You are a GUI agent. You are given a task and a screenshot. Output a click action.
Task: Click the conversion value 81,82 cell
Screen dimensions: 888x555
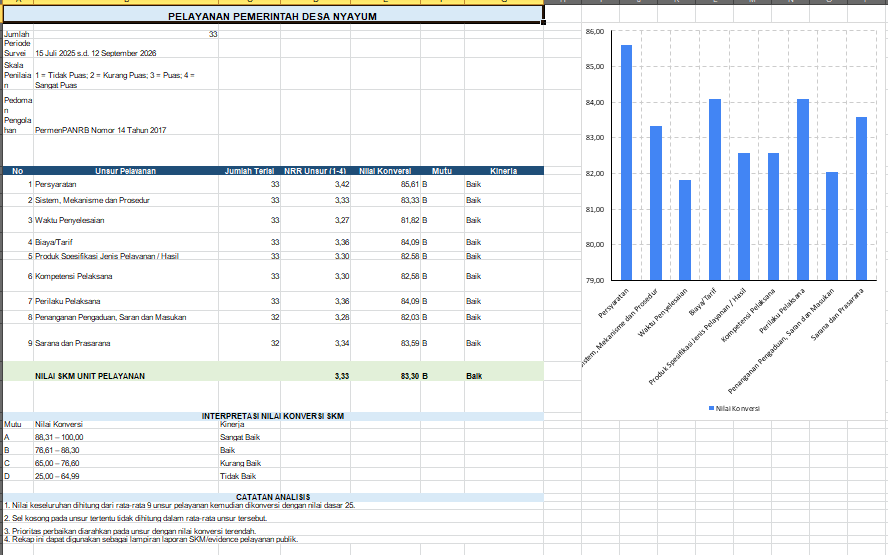point(385,220)
